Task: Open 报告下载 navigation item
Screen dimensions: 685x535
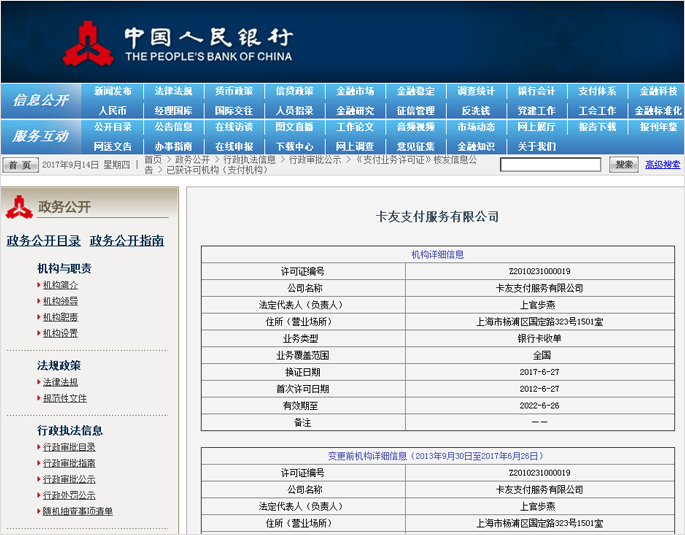Action: click(597, 127)
